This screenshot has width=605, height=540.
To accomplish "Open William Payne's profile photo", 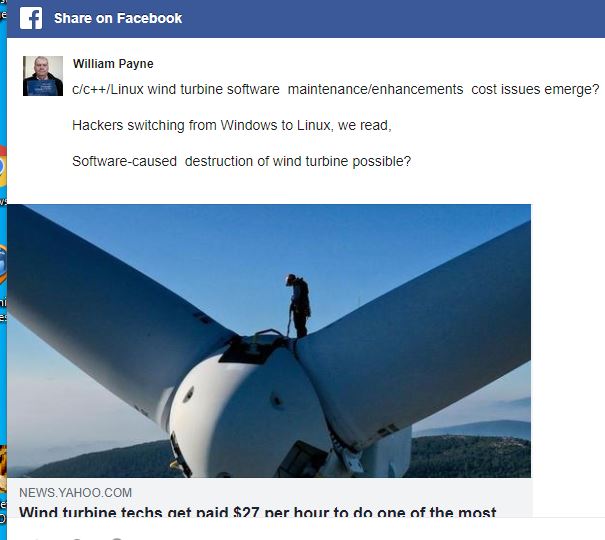I will click(x=43, y=76).
